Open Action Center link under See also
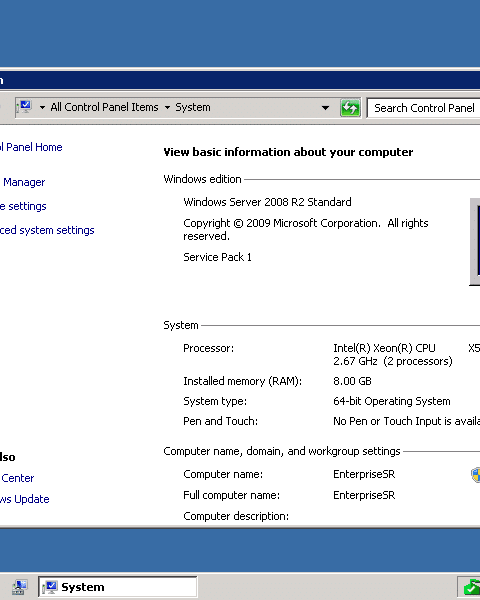480x600 pixels. (17, 478)
